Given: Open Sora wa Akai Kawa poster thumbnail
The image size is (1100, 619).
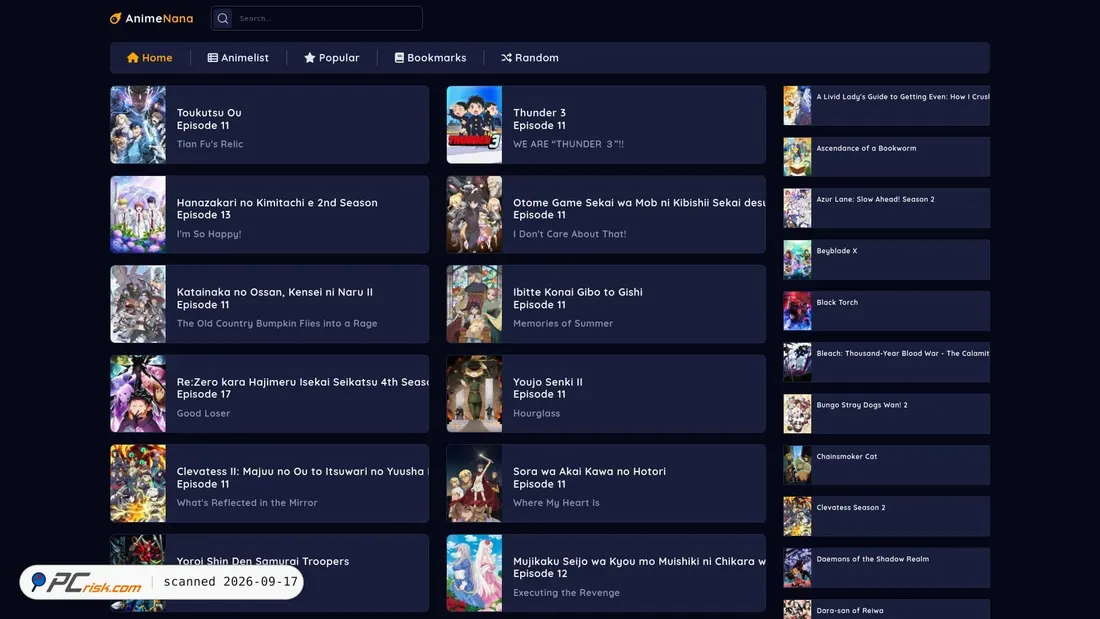Looking at the screenshot, I should 474,483.
